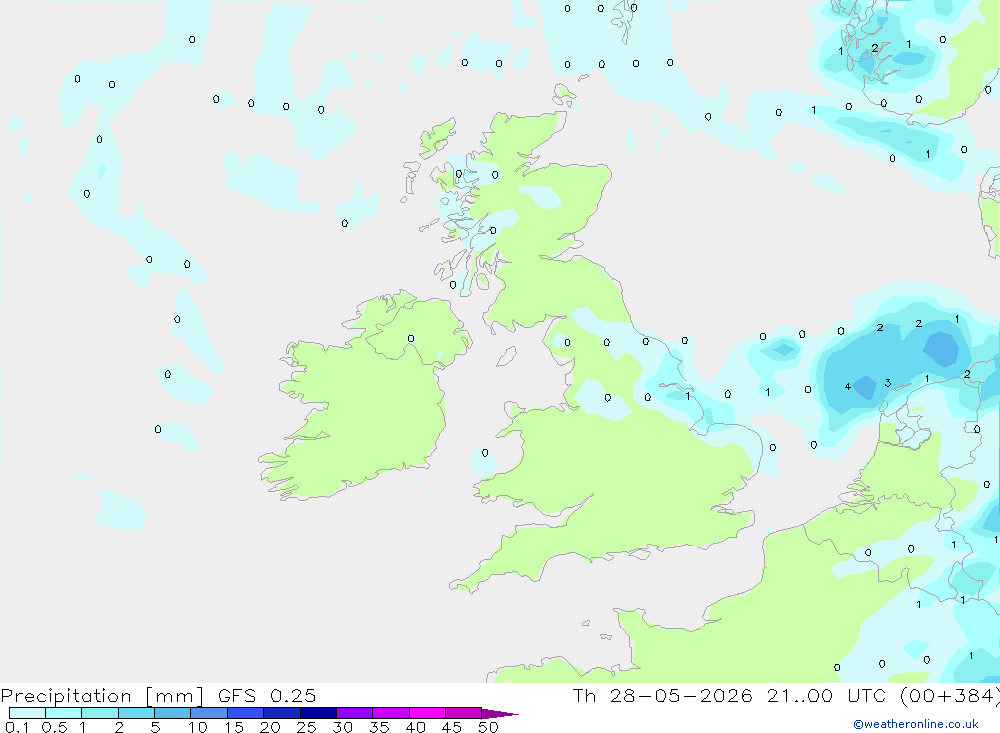
Task: Select the 0.5–1 mm legend color swatch
Action: coord(63,713)
